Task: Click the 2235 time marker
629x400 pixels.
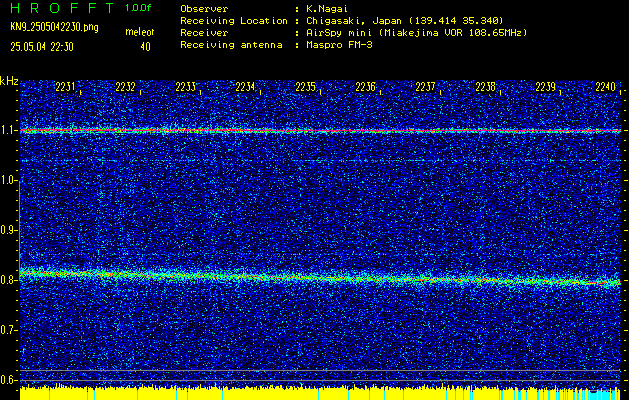Action: point(305,87)
